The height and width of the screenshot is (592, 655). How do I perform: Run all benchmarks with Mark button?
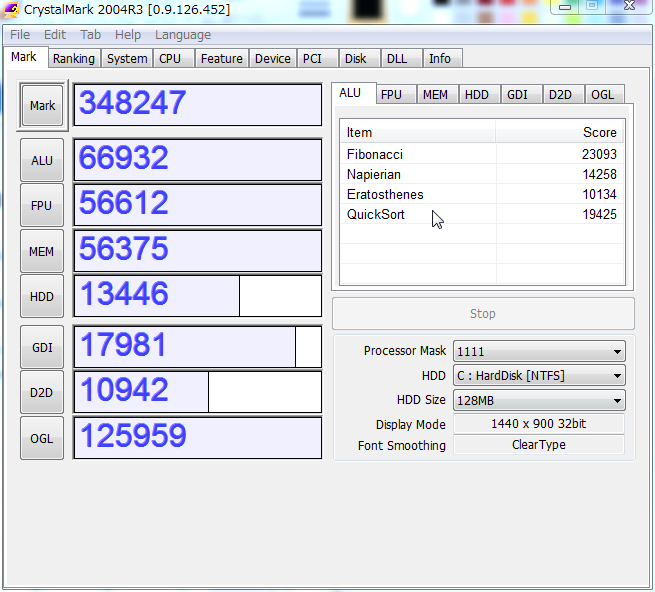click(x=42, y=105)
